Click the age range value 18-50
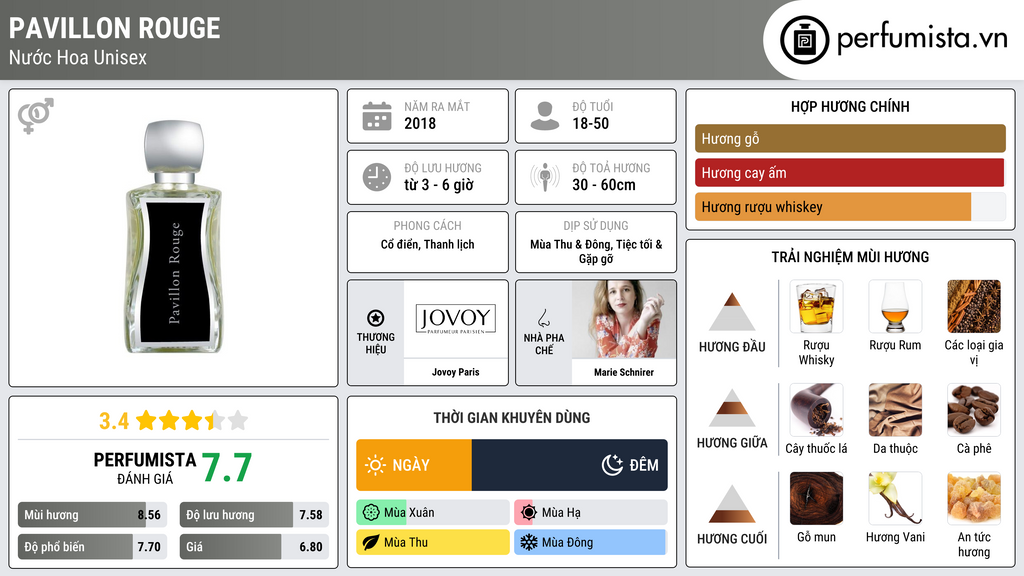1024x576 pixels. (x=590, y=123)
